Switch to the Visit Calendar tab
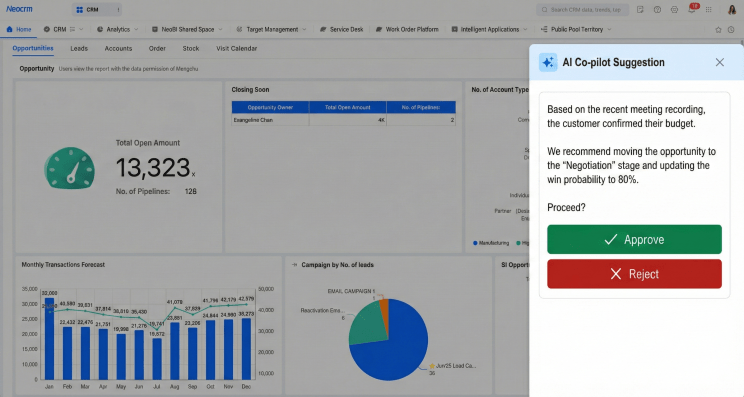744x397 pixels. [236, 48]
